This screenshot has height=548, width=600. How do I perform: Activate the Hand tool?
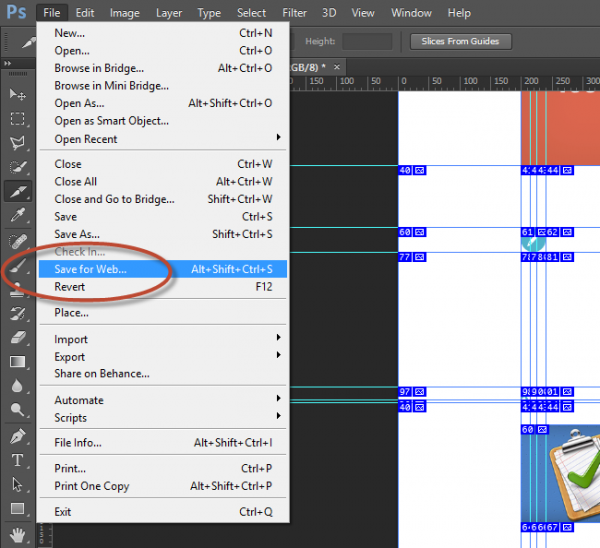tap(17, 535)
